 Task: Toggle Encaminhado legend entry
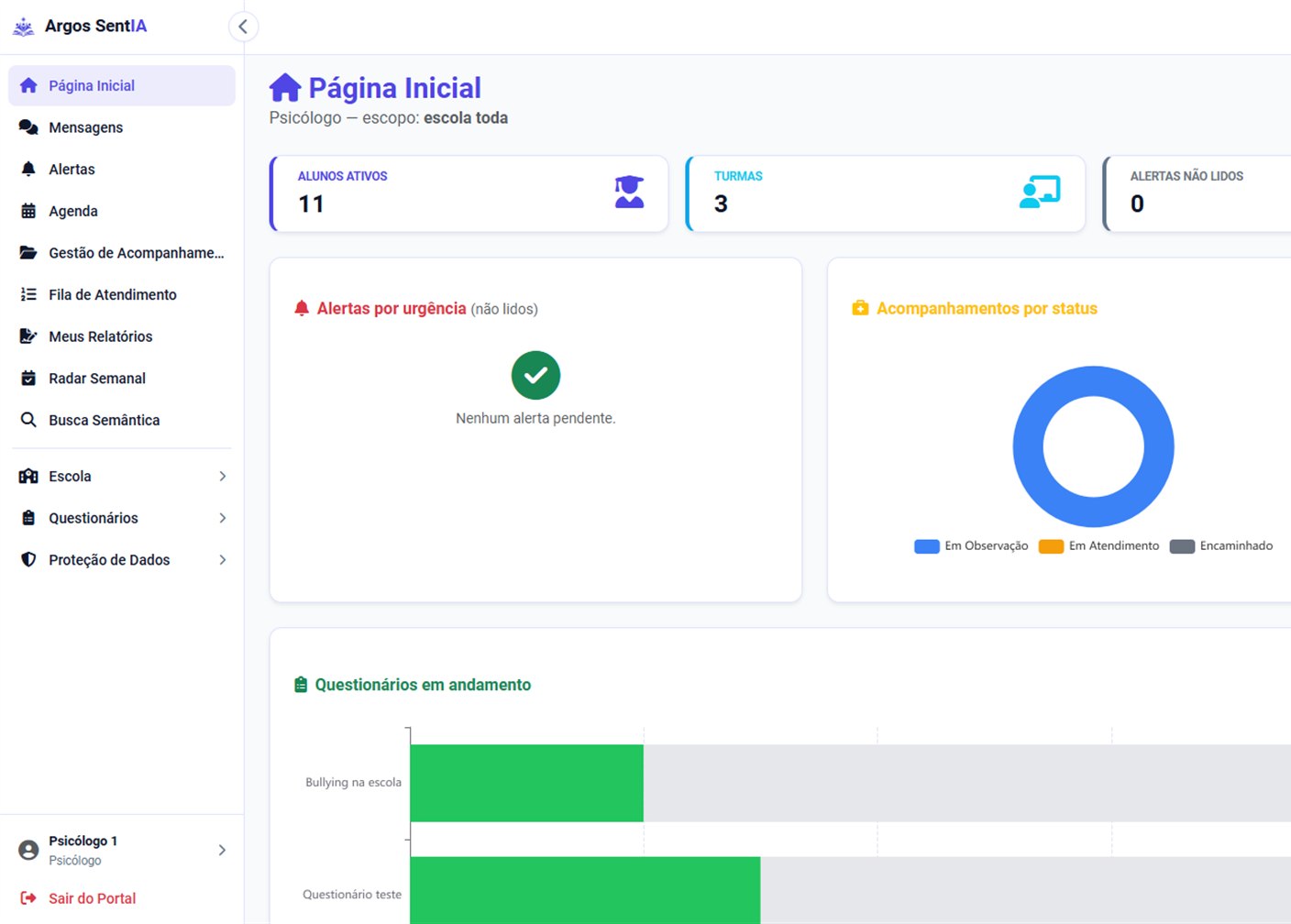[x=1221, y=546]
